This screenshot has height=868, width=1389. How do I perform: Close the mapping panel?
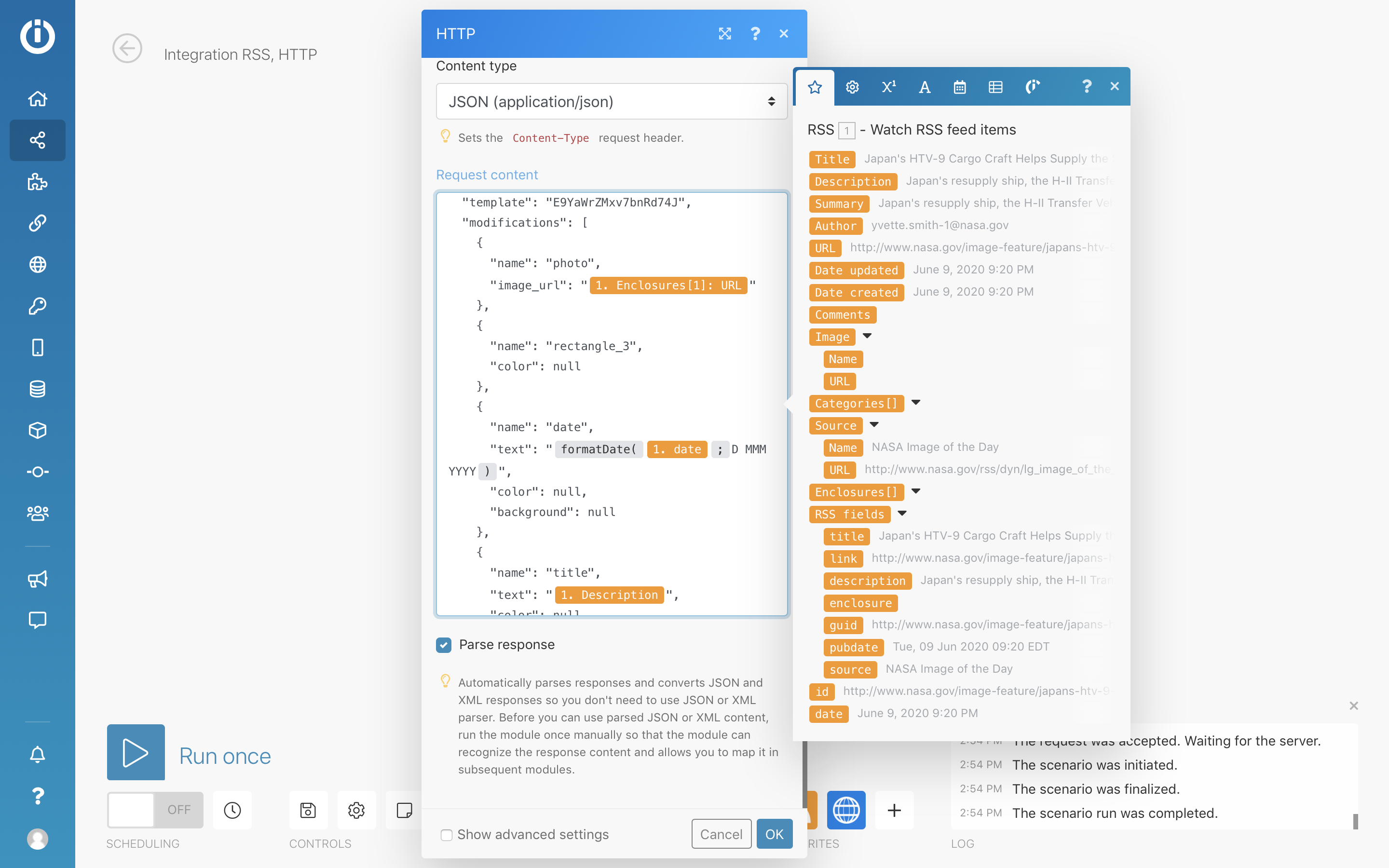point(1115,86)
